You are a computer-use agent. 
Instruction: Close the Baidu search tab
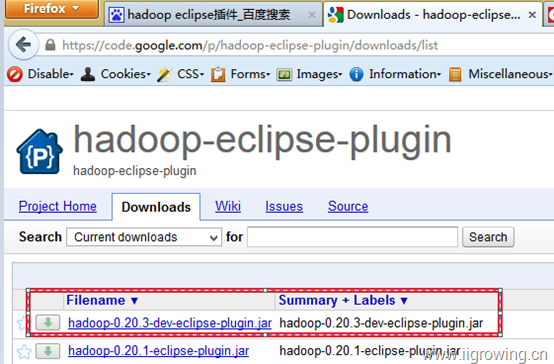(312, 15)
